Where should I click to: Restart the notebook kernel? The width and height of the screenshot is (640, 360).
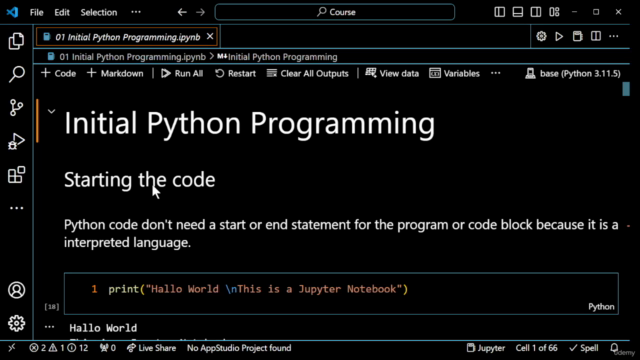pyautogui.click(x=236, y=73)
